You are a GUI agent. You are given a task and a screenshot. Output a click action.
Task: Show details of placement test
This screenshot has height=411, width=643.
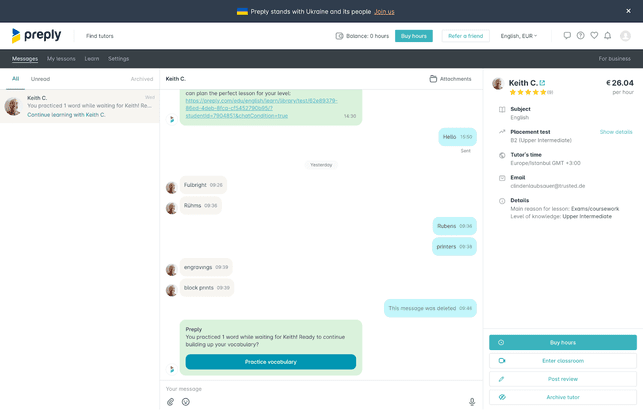tap(615, 132)
